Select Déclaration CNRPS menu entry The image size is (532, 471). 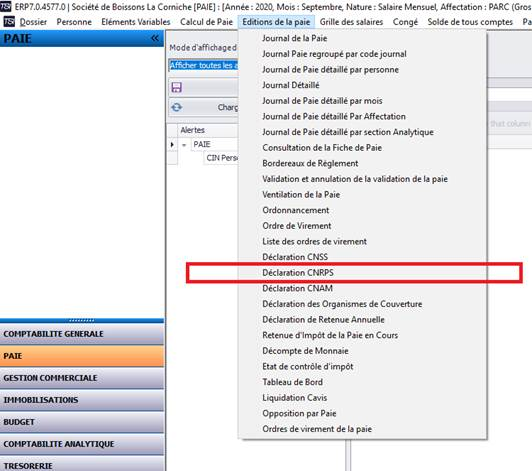point(298,273)
